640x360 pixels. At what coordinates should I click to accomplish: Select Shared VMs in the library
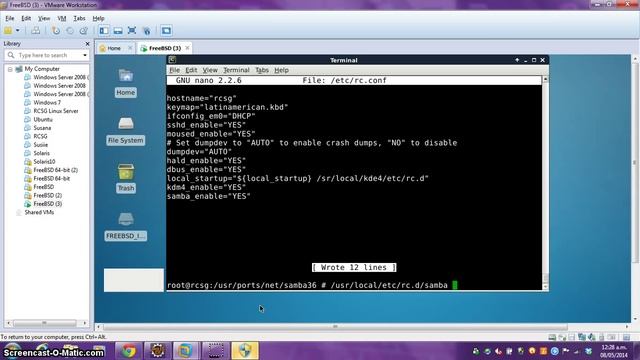pos(39,212)
